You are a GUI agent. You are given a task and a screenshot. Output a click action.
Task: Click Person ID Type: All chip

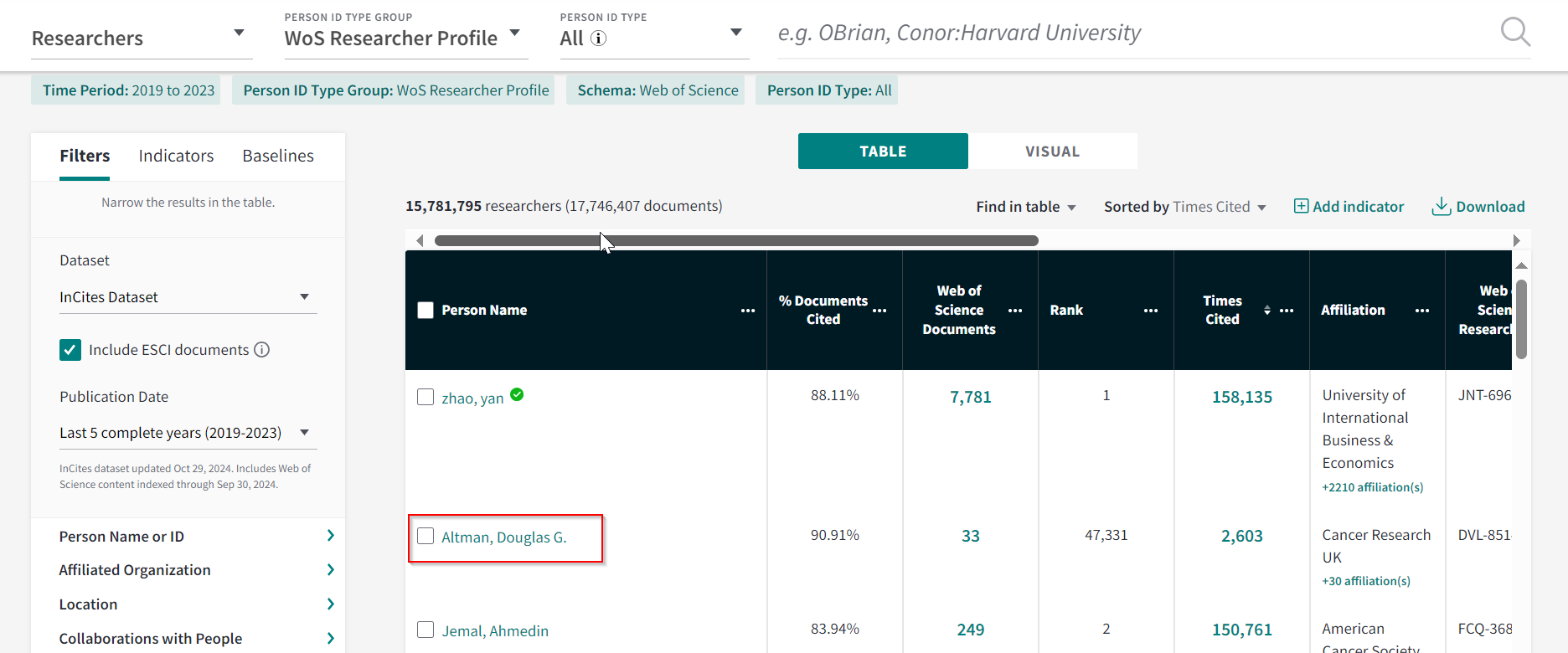[x=827, y=90]
